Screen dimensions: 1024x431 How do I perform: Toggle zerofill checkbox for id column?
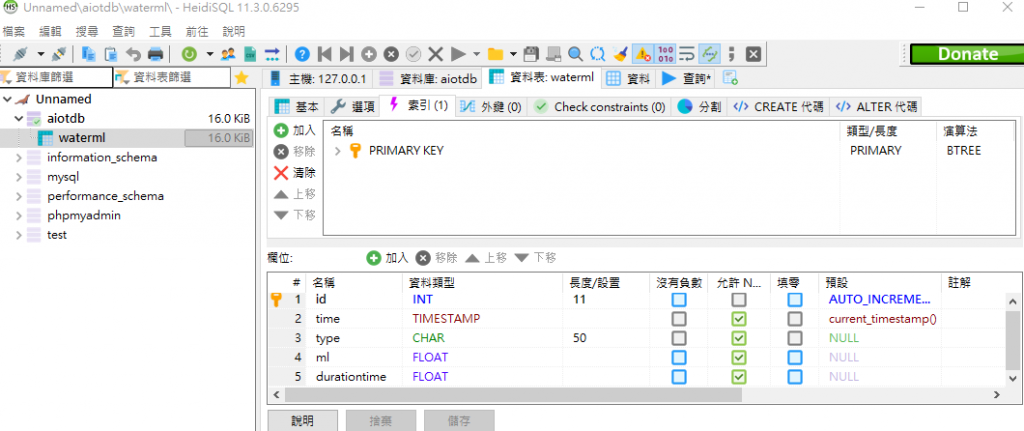pos(794,300)
